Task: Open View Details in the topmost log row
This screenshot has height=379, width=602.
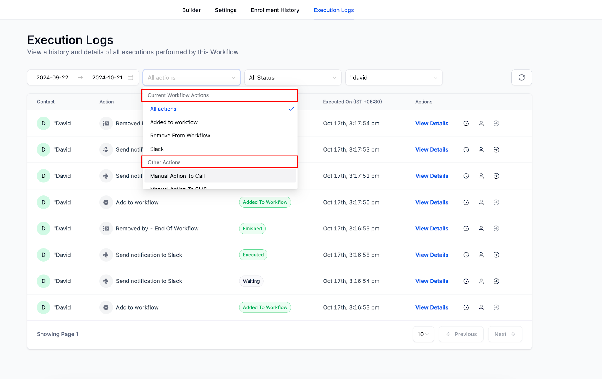Action: point(432,123)
